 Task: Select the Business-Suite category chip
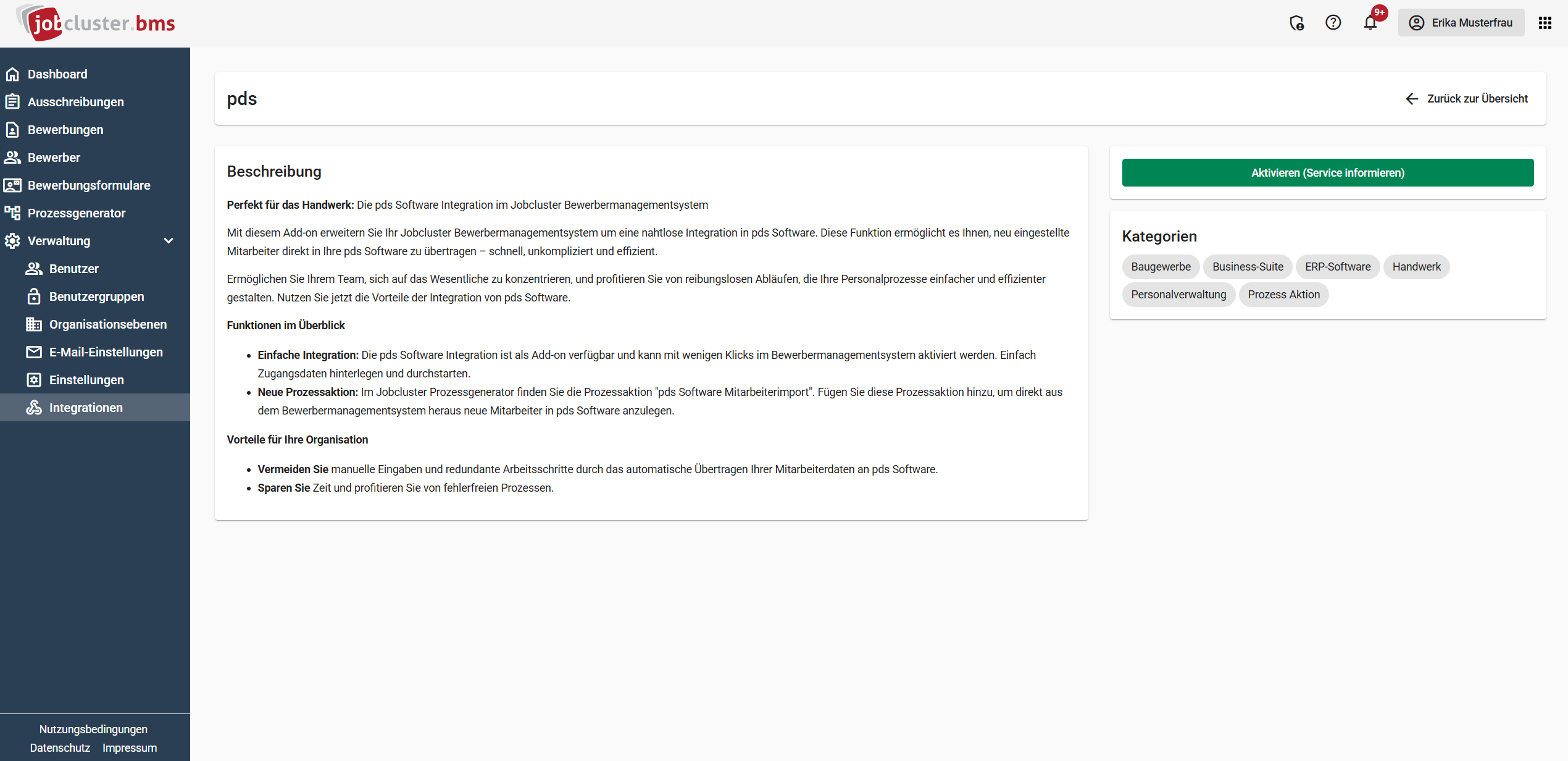click(x=1248, y=267)
